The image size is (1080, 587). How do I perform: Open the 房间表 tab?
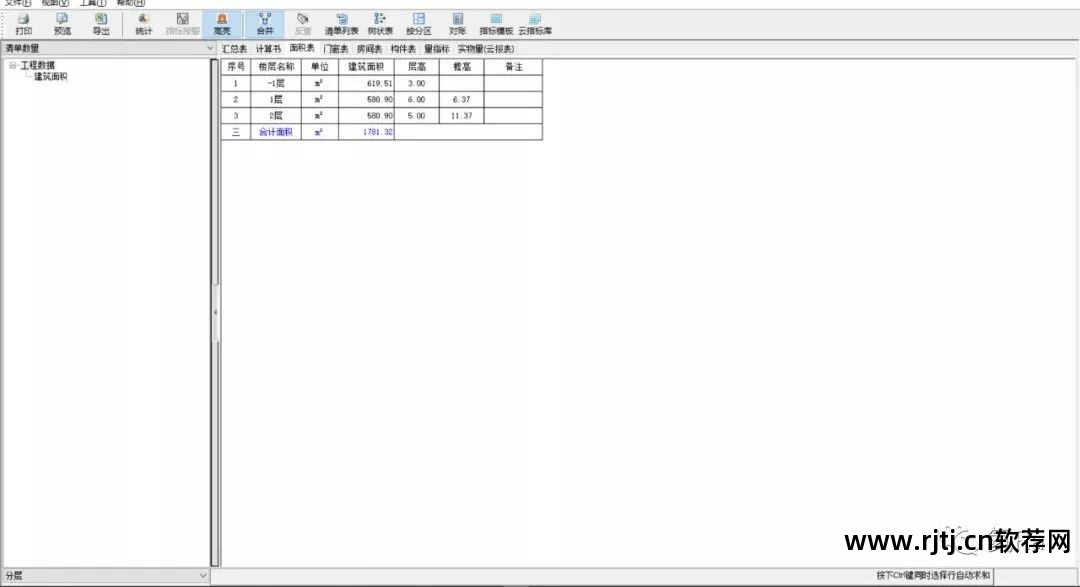pyautogui.click(x=369, y=49)
